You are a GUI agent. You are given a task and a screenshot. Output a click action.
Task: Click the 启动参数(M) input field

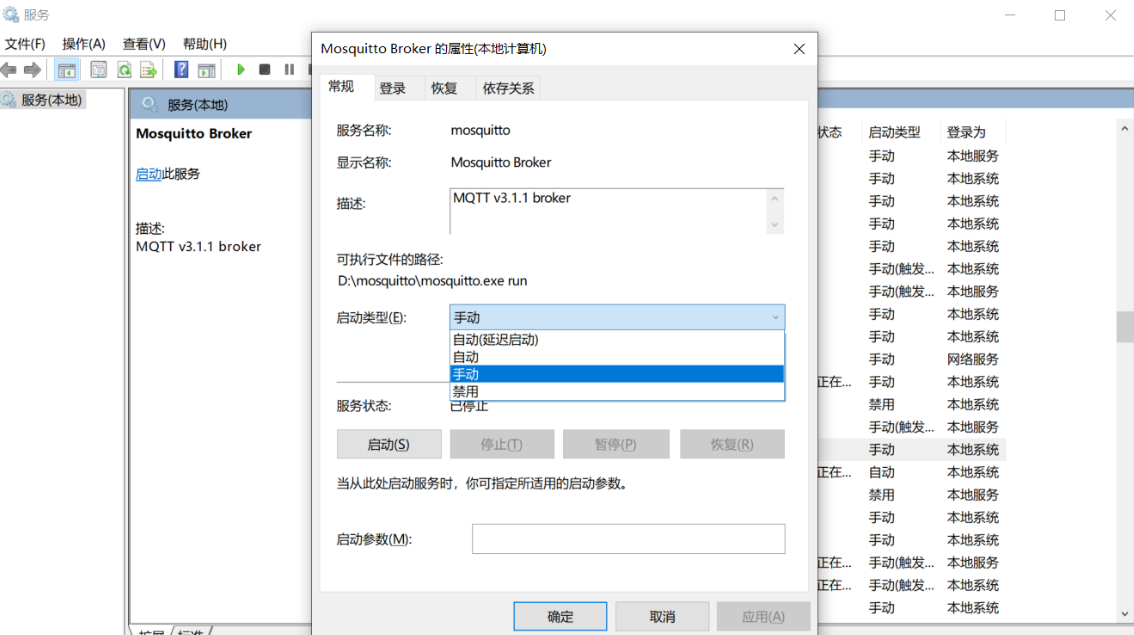point(628,539)
